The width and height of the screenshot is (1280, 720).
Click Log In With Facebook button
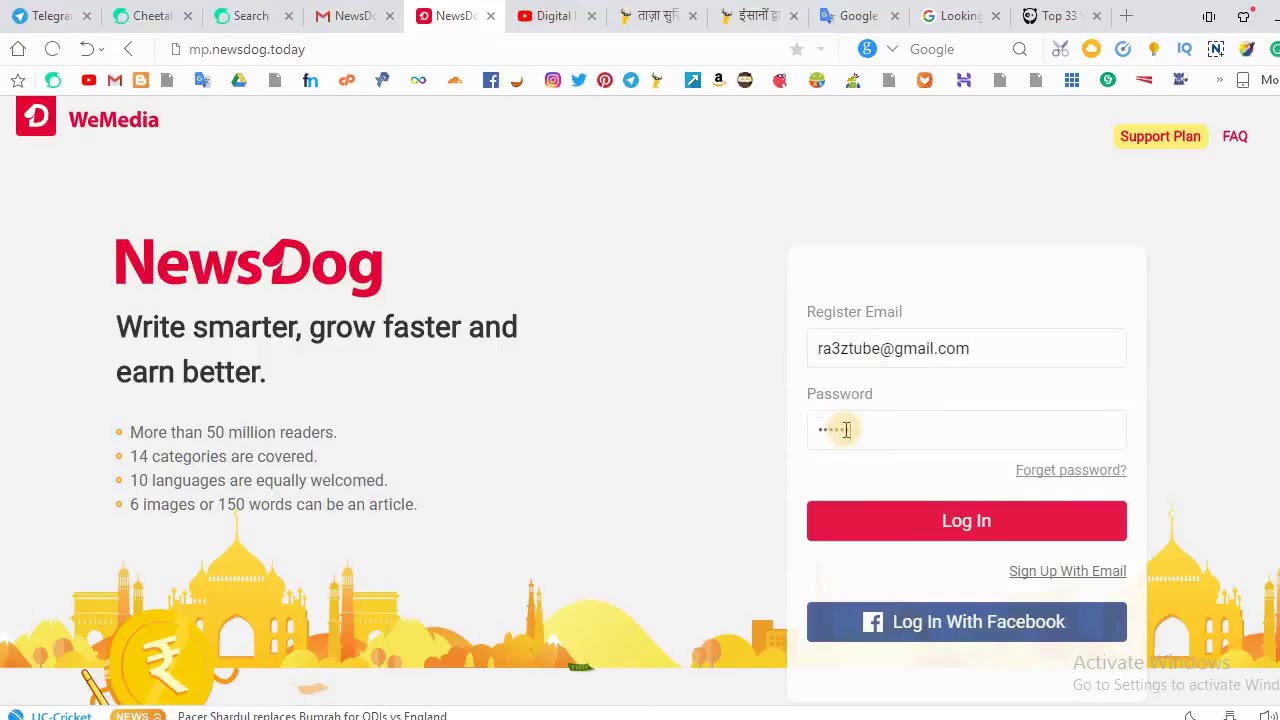966,622
